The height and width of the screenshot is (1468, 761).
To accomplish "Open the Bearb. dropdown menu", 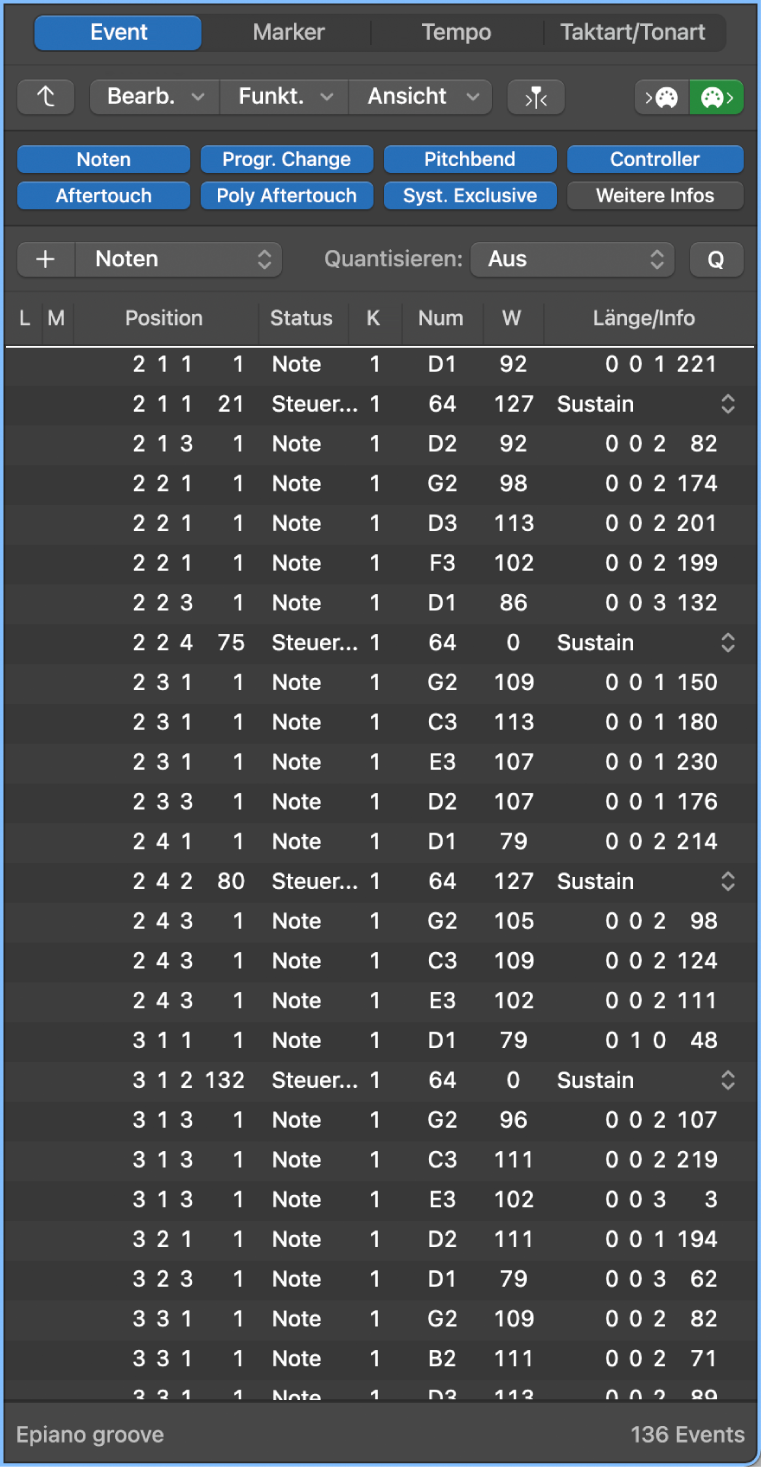I will [155, 97].
